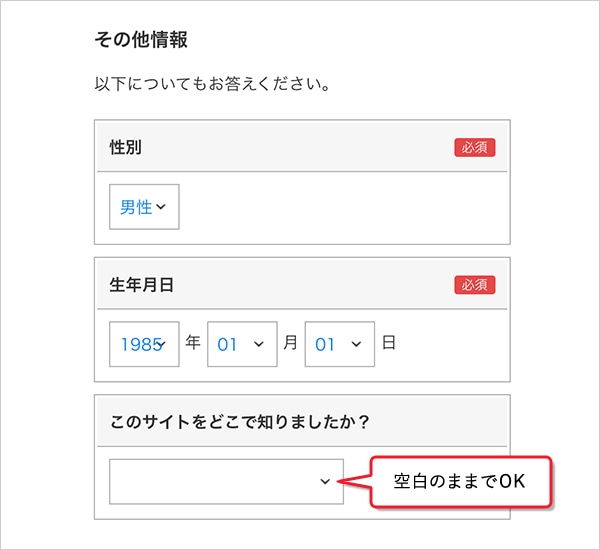Open the birth month dropdown before 月

pos(241,344)
